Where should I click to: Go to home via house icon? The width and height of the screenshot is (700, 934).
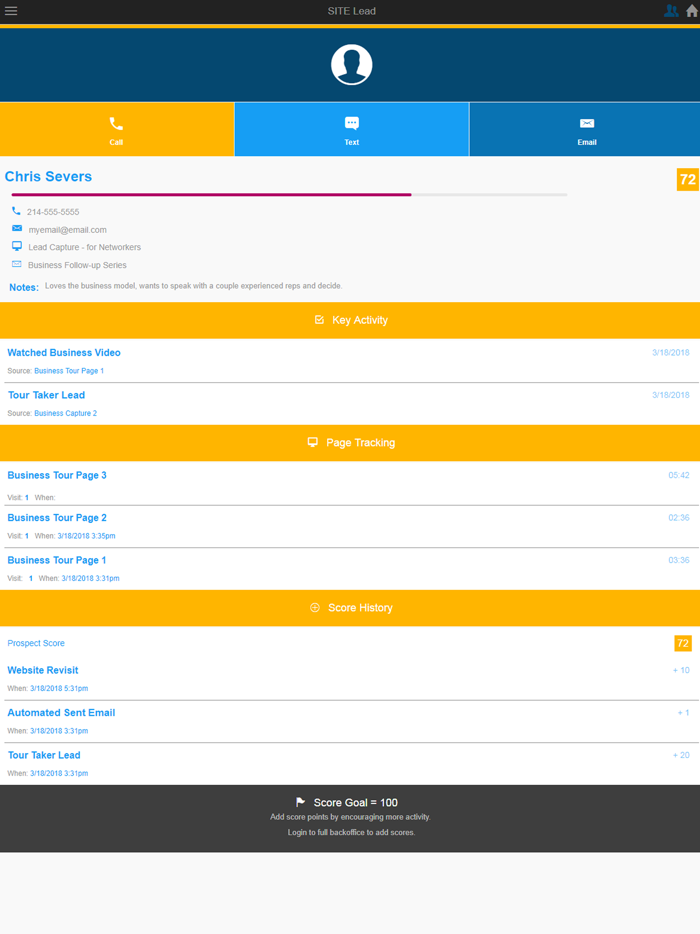(x=691, y=11)
